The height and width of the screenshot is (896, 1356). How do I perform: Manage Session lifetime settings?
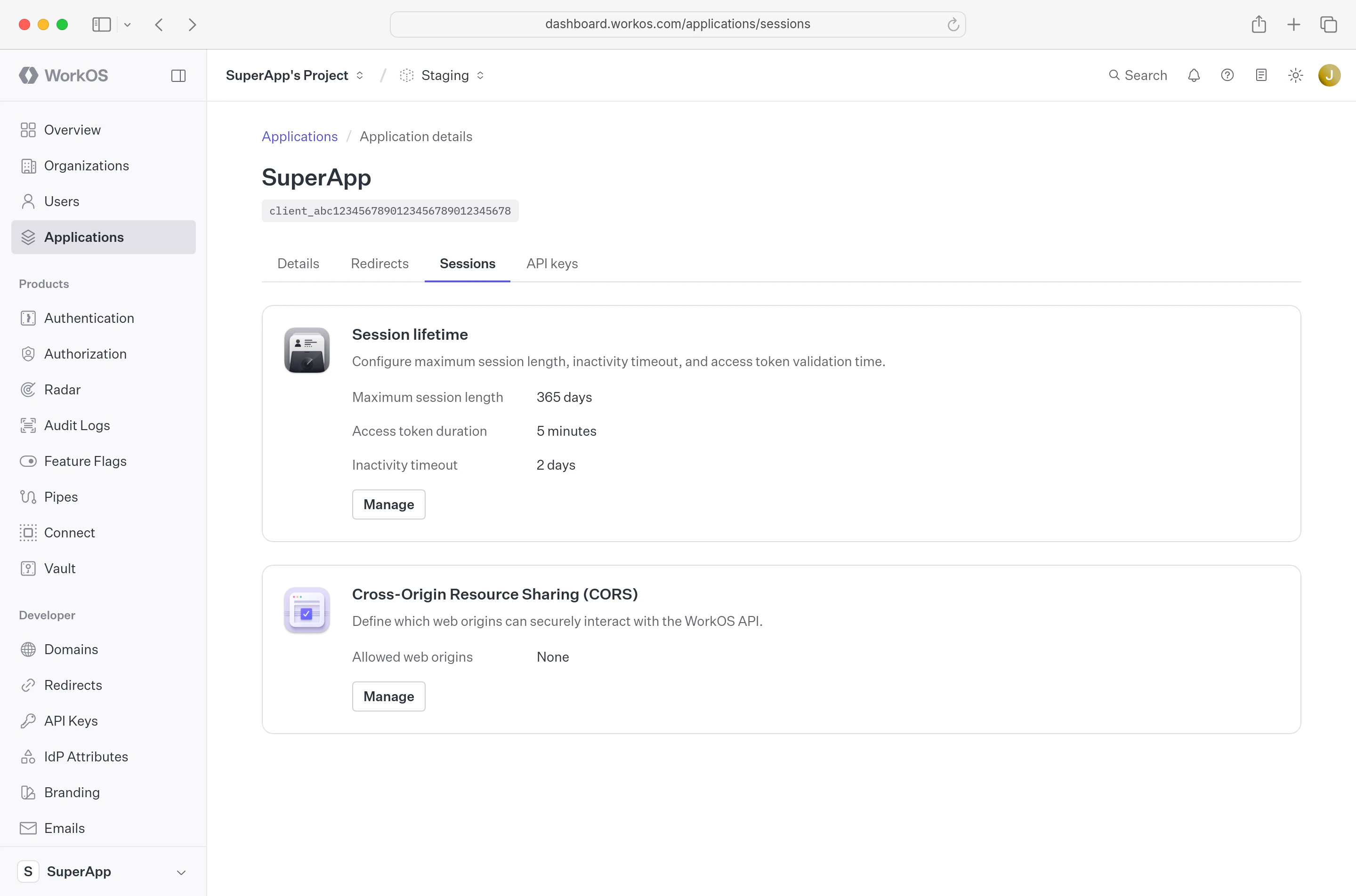tap(389, 504)
